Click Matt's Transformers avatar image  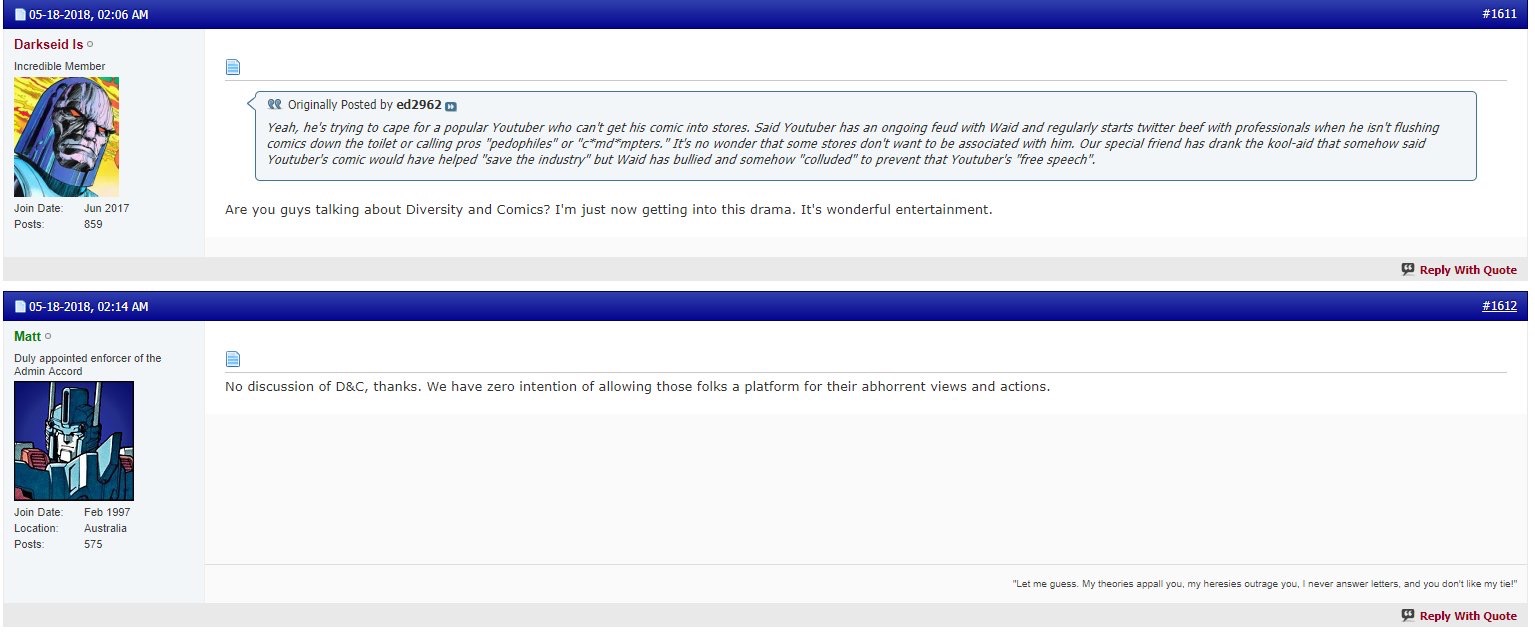[x=74, y=441]
